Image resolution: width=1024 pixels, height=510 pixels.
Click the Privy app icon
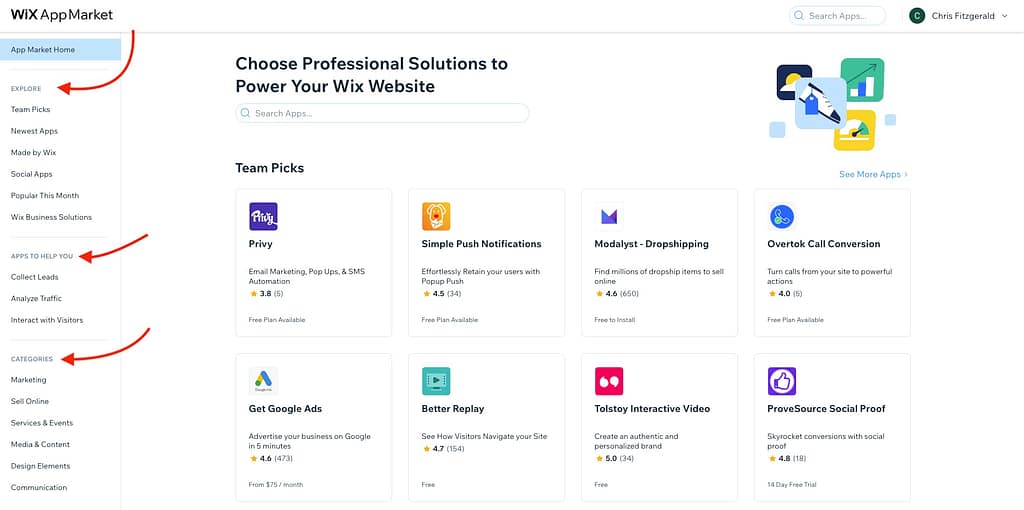click(x=263, y=217)
